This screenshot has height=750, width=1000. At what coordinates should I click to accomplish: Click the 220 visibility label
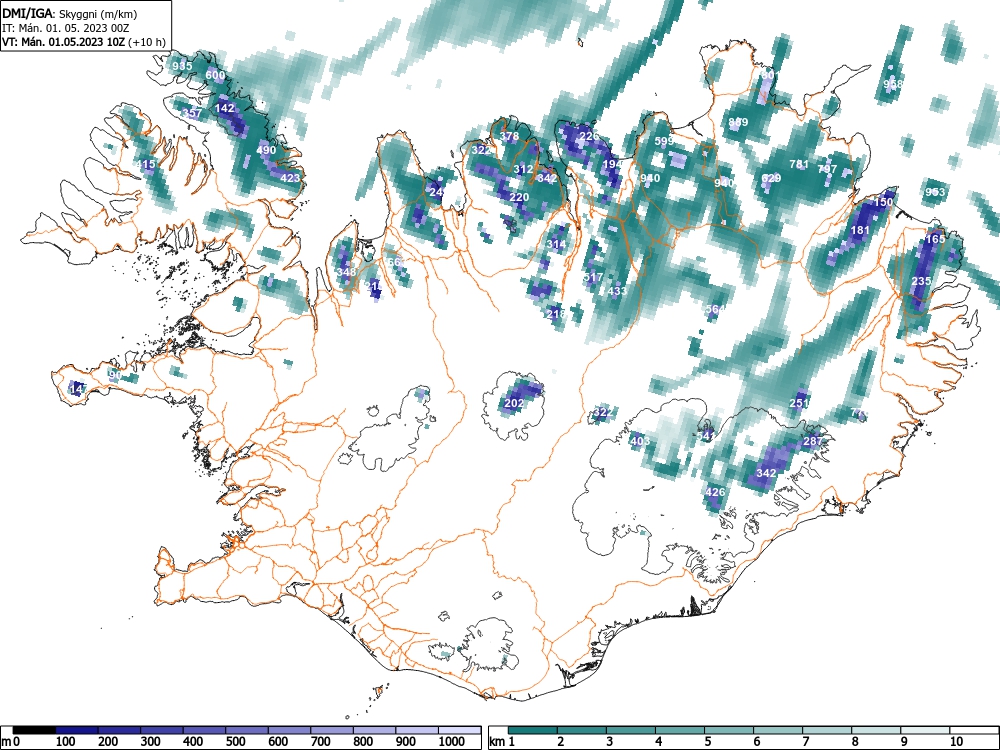point(518,197)
